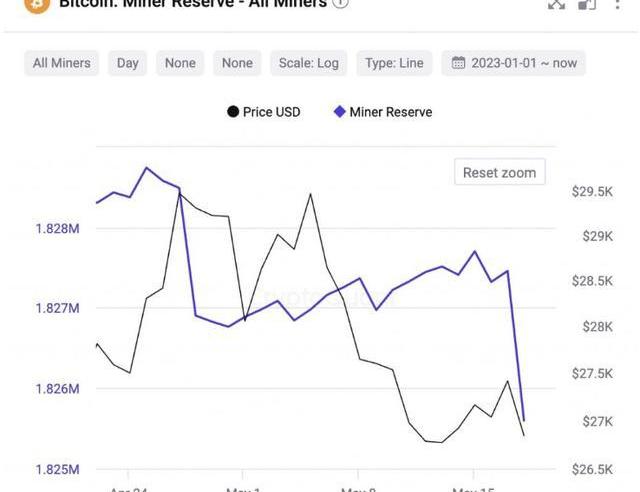The image size is (640, 492).
Task: Expand the chart to fullscreen
Action: tap(557, 4)
